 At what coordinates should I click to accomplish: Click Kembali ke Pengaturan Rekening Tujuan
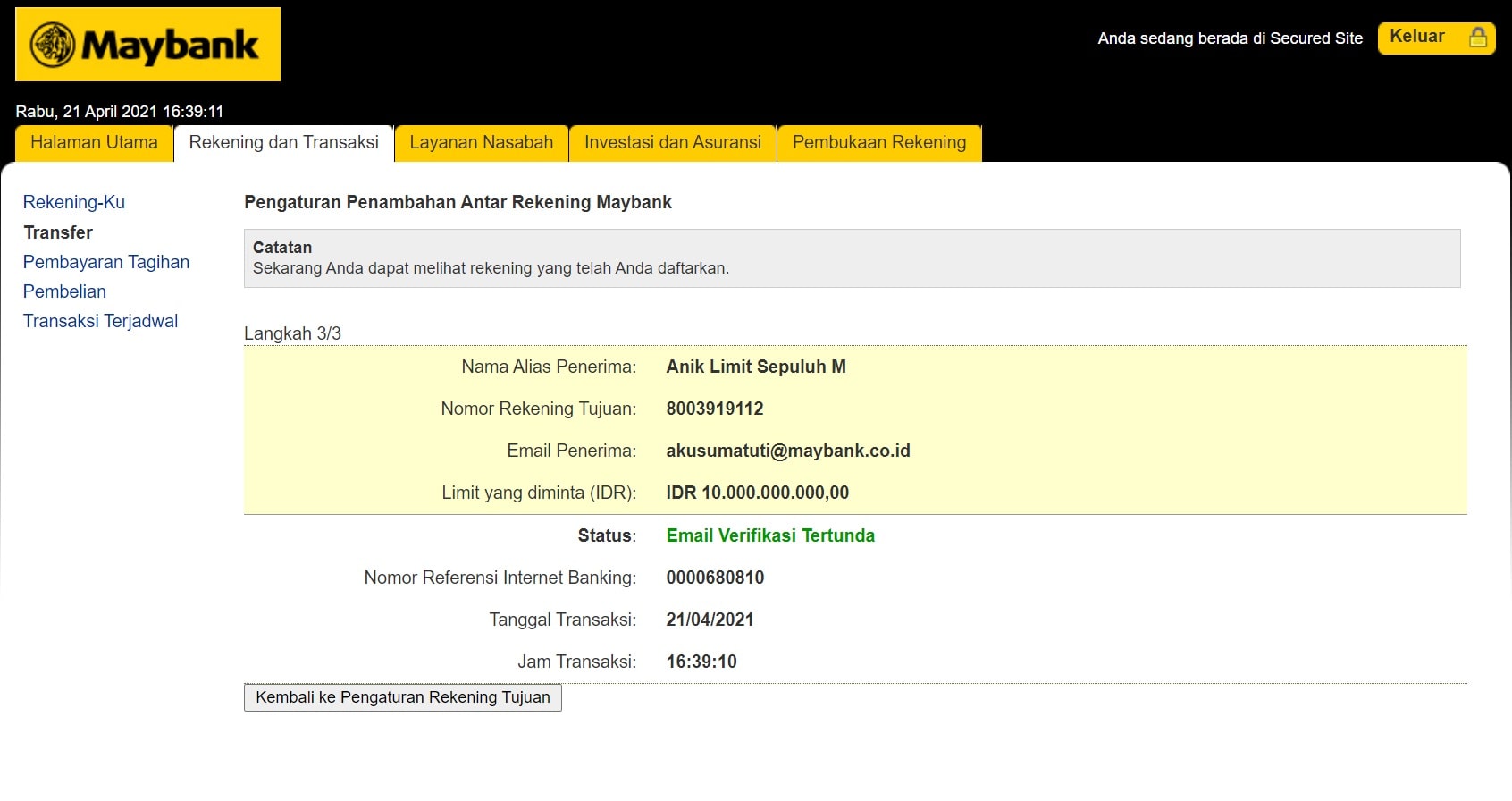pyautogui.click(x=402, y=697)
